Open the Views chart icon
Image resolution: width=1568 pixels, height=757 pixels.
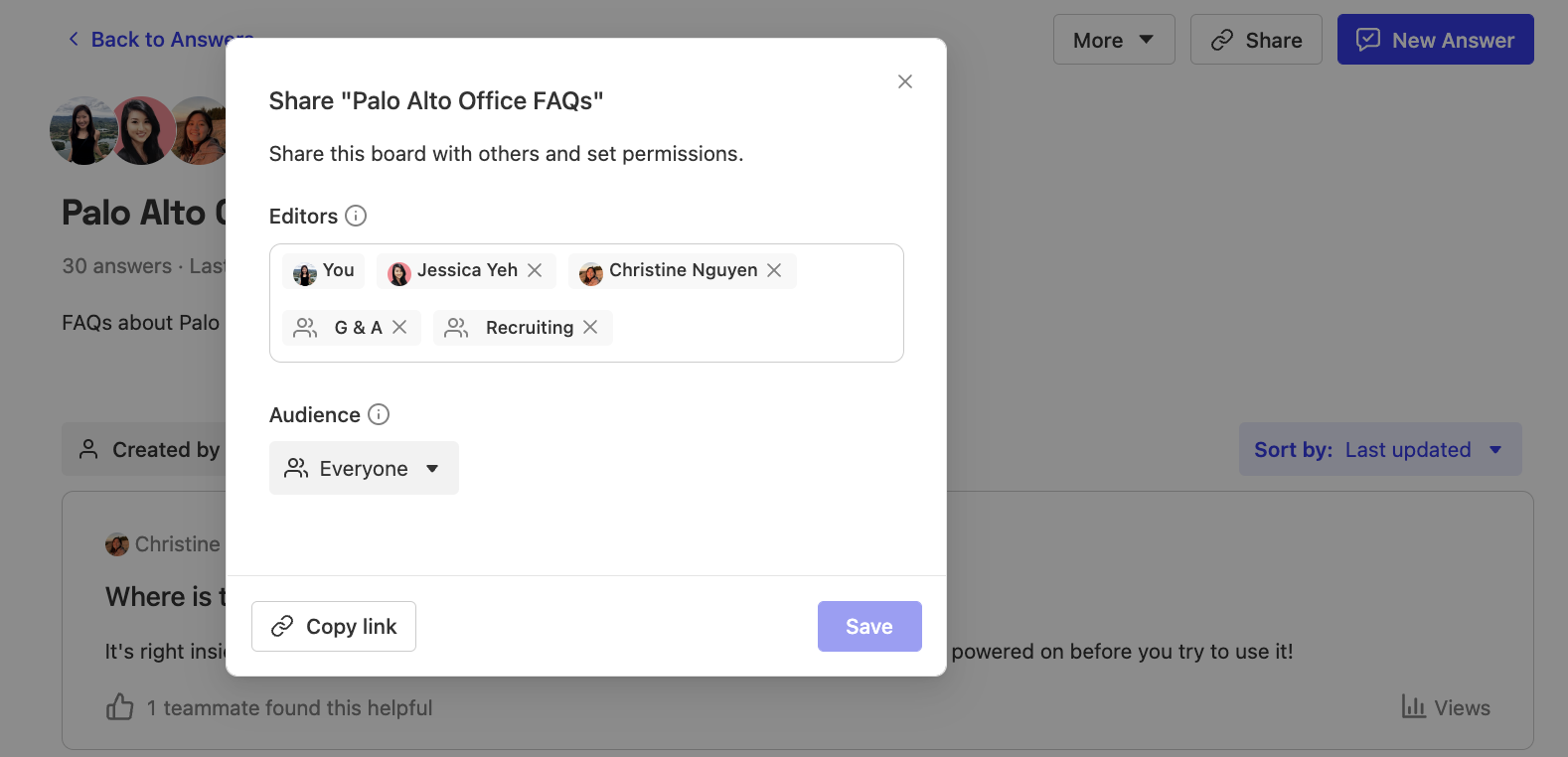point(1413,706)
